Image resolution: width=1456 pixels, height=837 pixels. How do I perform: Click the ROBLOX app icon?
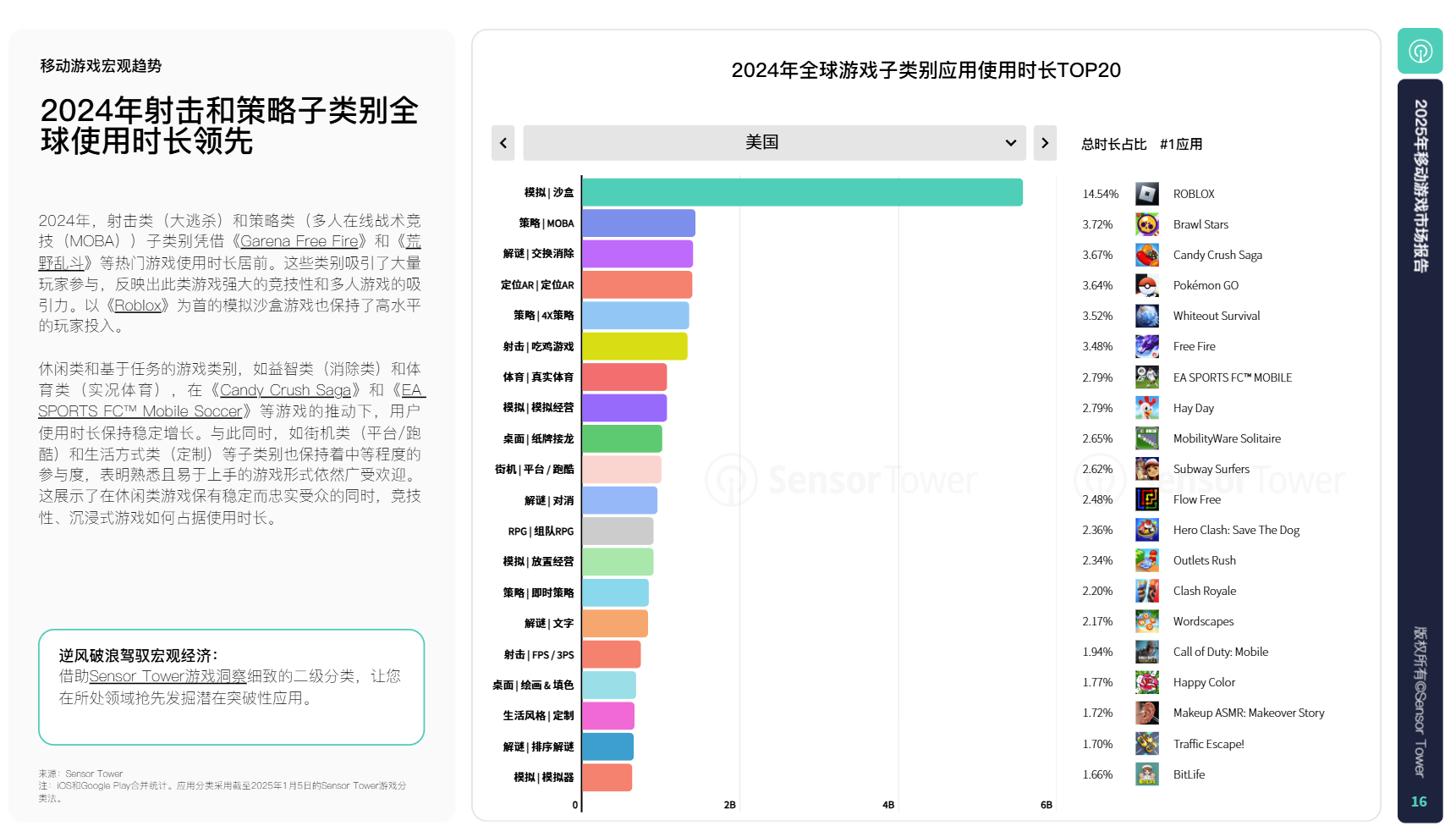[1146, 194]
